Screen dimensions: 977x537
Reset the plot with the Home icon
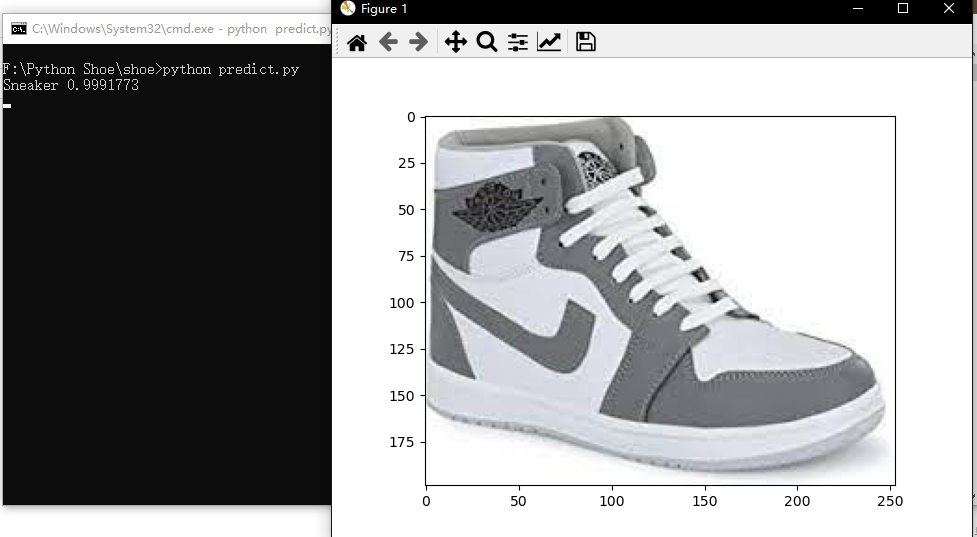click(x=357, y=42)
